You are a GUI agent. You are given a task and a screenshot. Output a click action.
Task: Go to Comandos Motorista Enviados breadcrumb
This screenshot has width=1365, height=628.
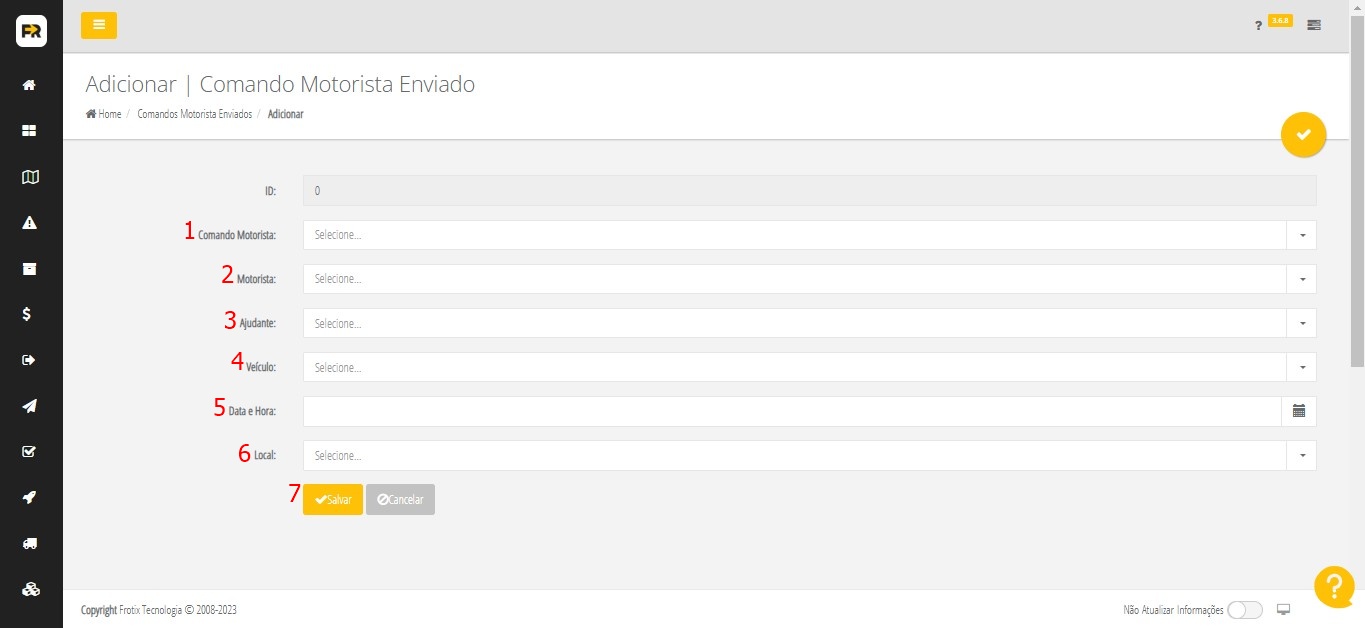pyautogui.click(x=194, y=114)
